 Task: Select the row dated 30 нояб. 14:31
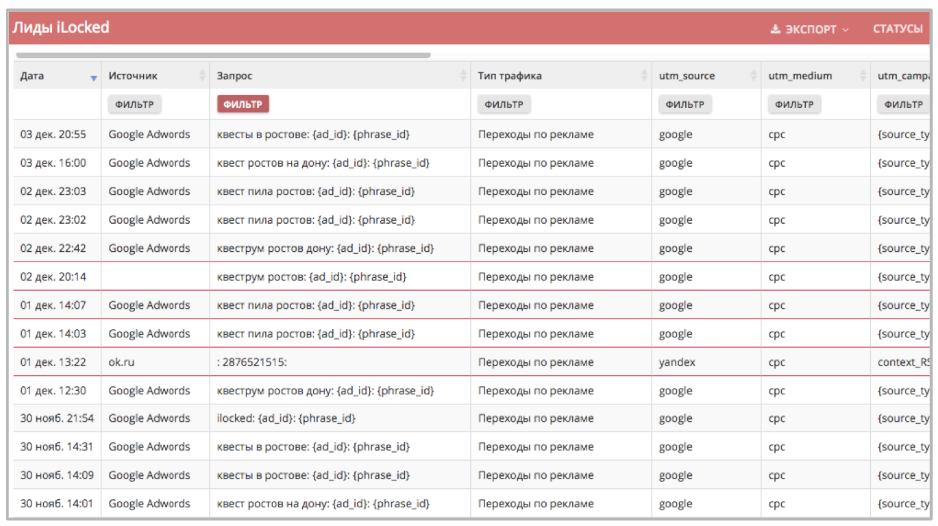coord(471,446)
